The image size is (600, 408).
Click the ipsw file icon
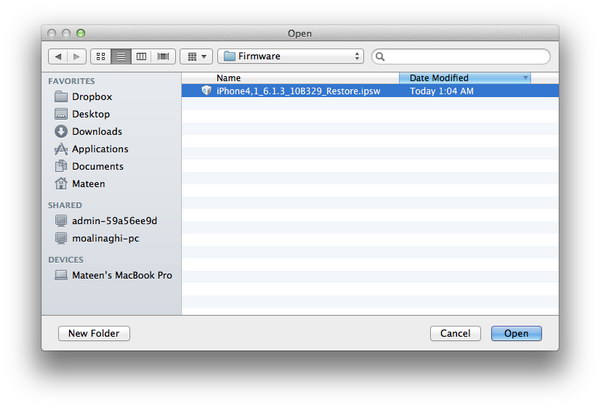pyautogui.click(x=207, y=90)
